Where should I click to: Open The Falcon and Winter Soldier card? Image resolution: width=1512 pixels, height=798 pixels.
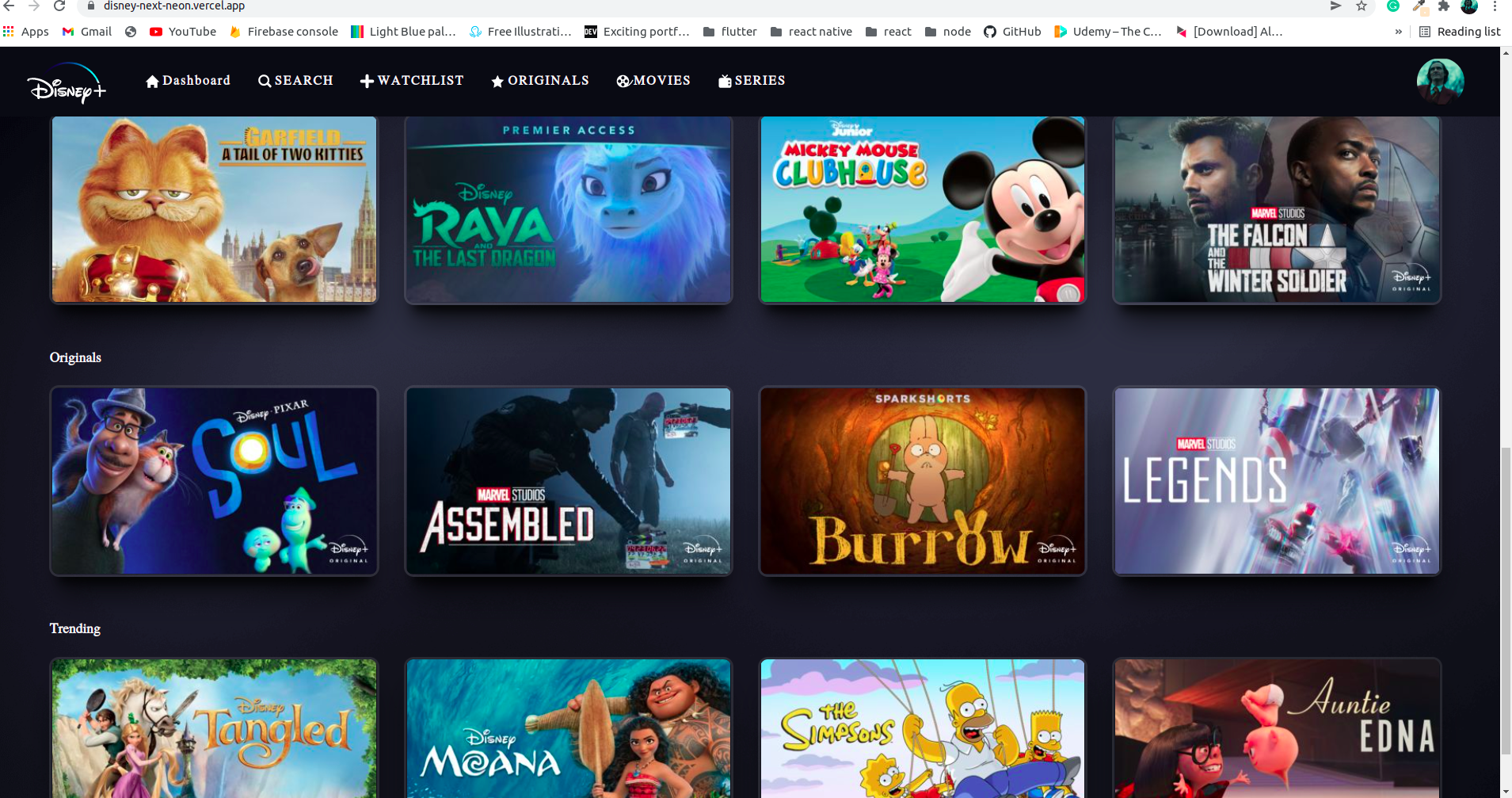coord(1277,209)
